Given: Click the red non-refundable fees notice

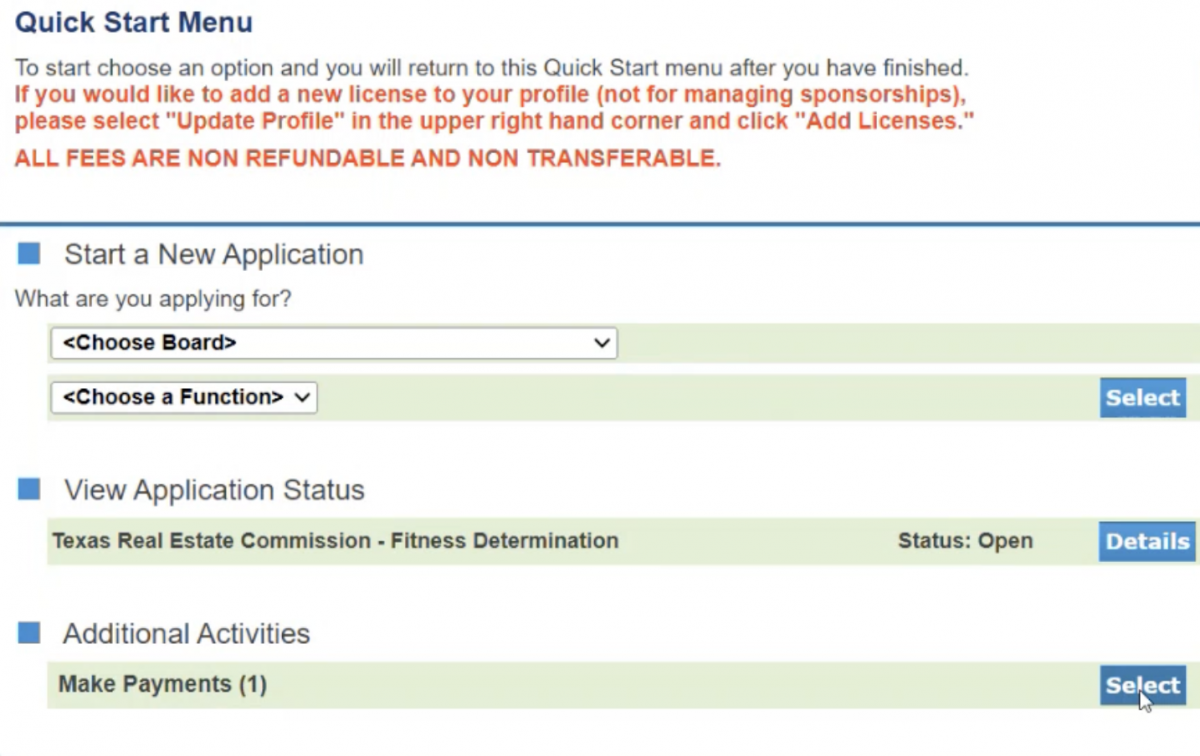Looking at the screenshot, I should pyautogui.click(x=367, y=159).
